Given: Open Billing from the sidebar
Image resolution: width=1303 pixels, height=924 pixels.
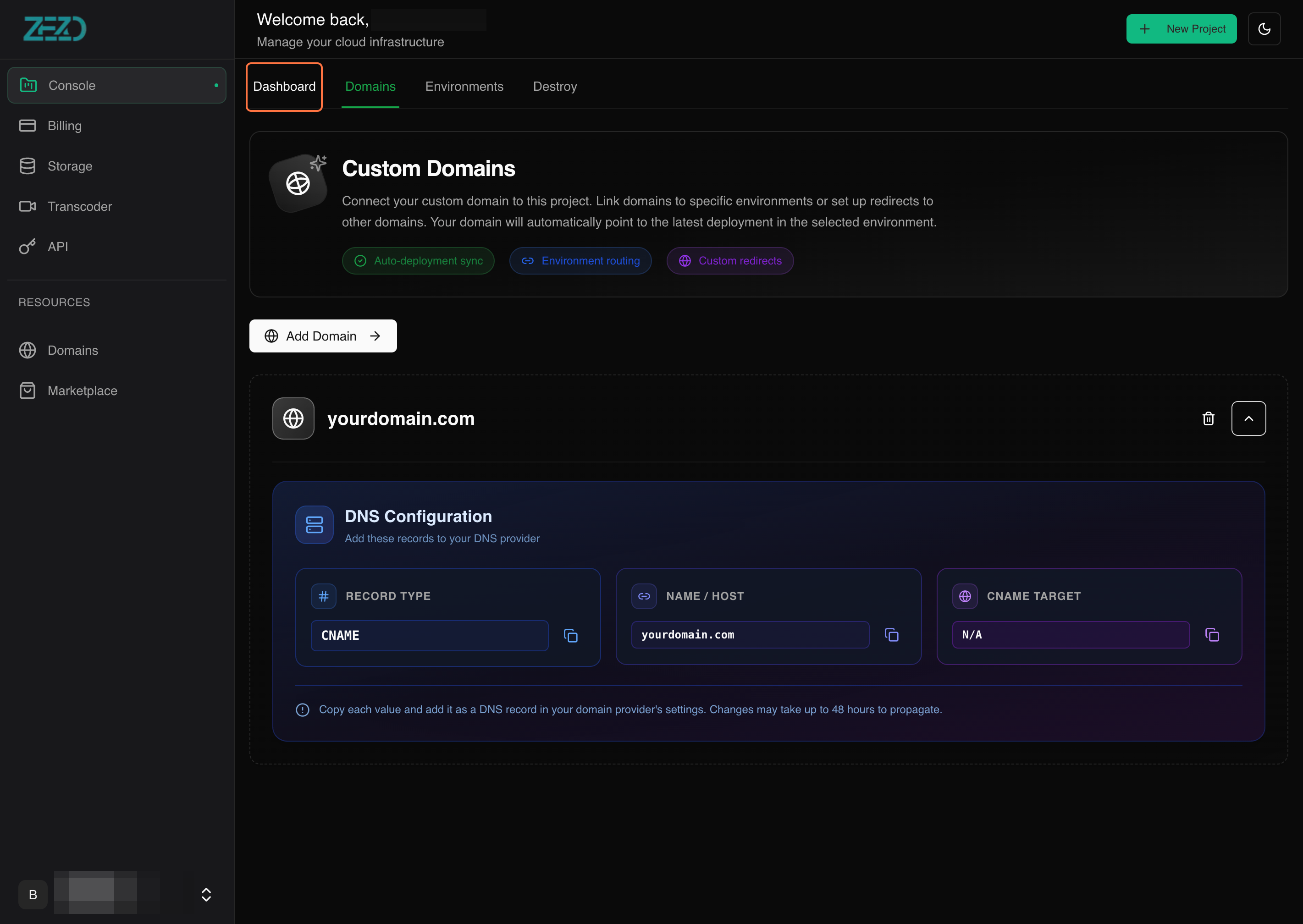Looking at the screenshot, I should tap(64, 126).
